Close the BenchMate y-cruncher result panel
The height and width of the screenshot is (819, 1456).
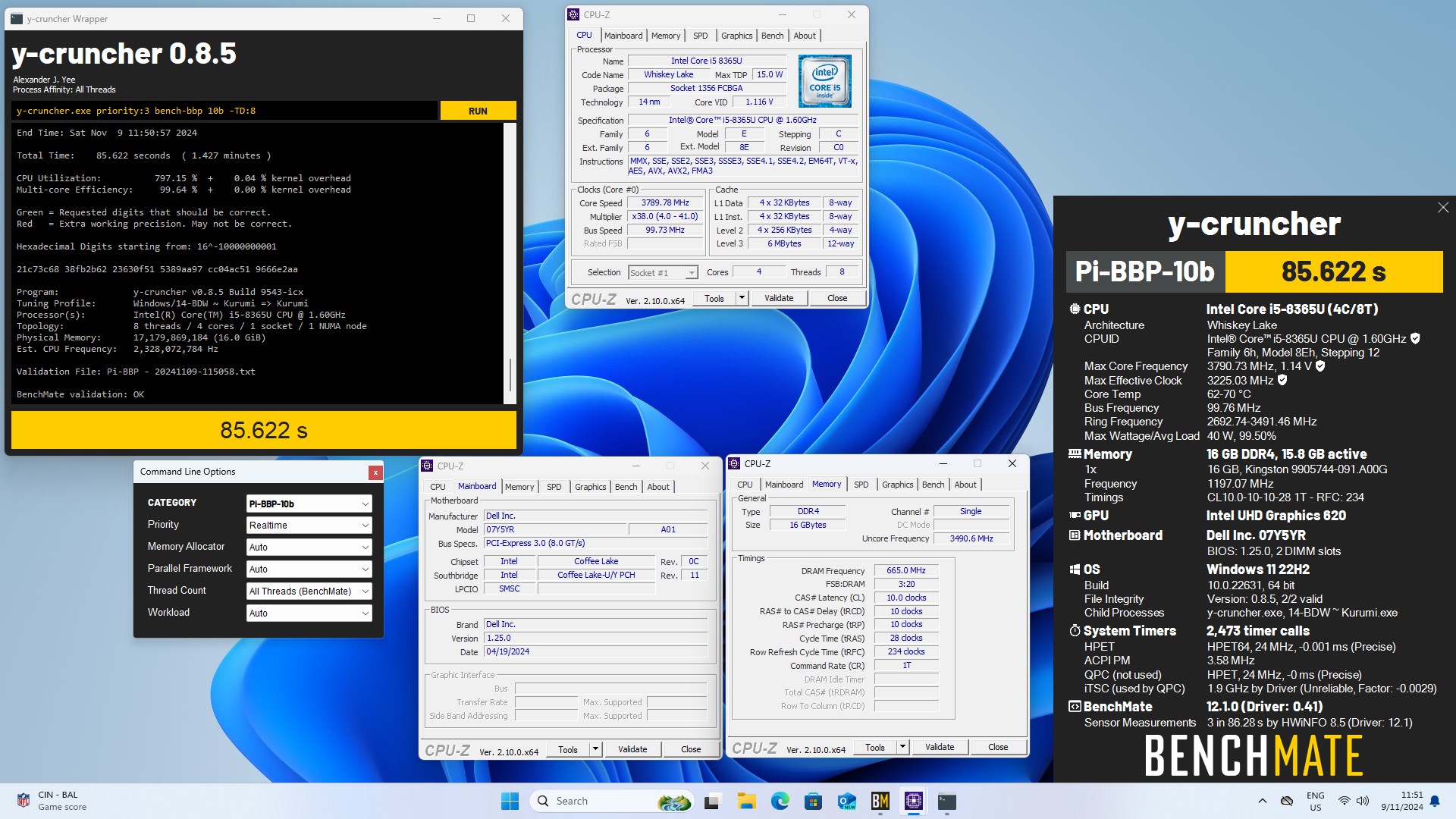1443,208
